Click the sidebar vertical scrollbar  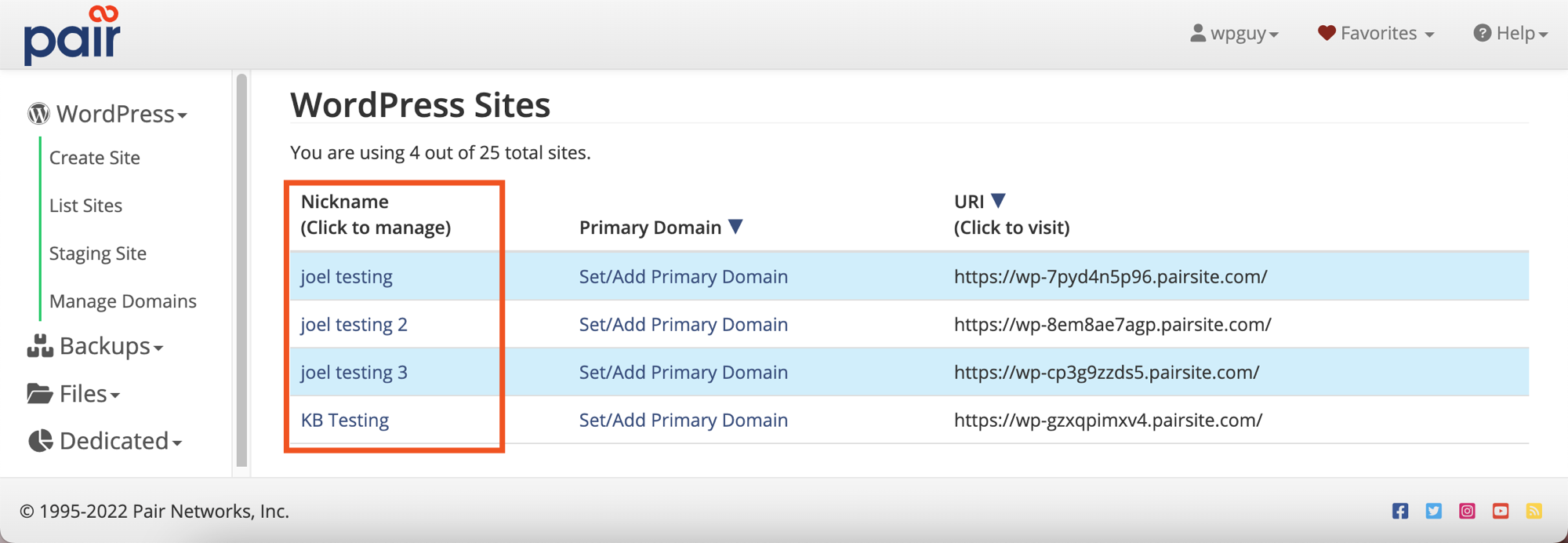[x=241, y=267]
